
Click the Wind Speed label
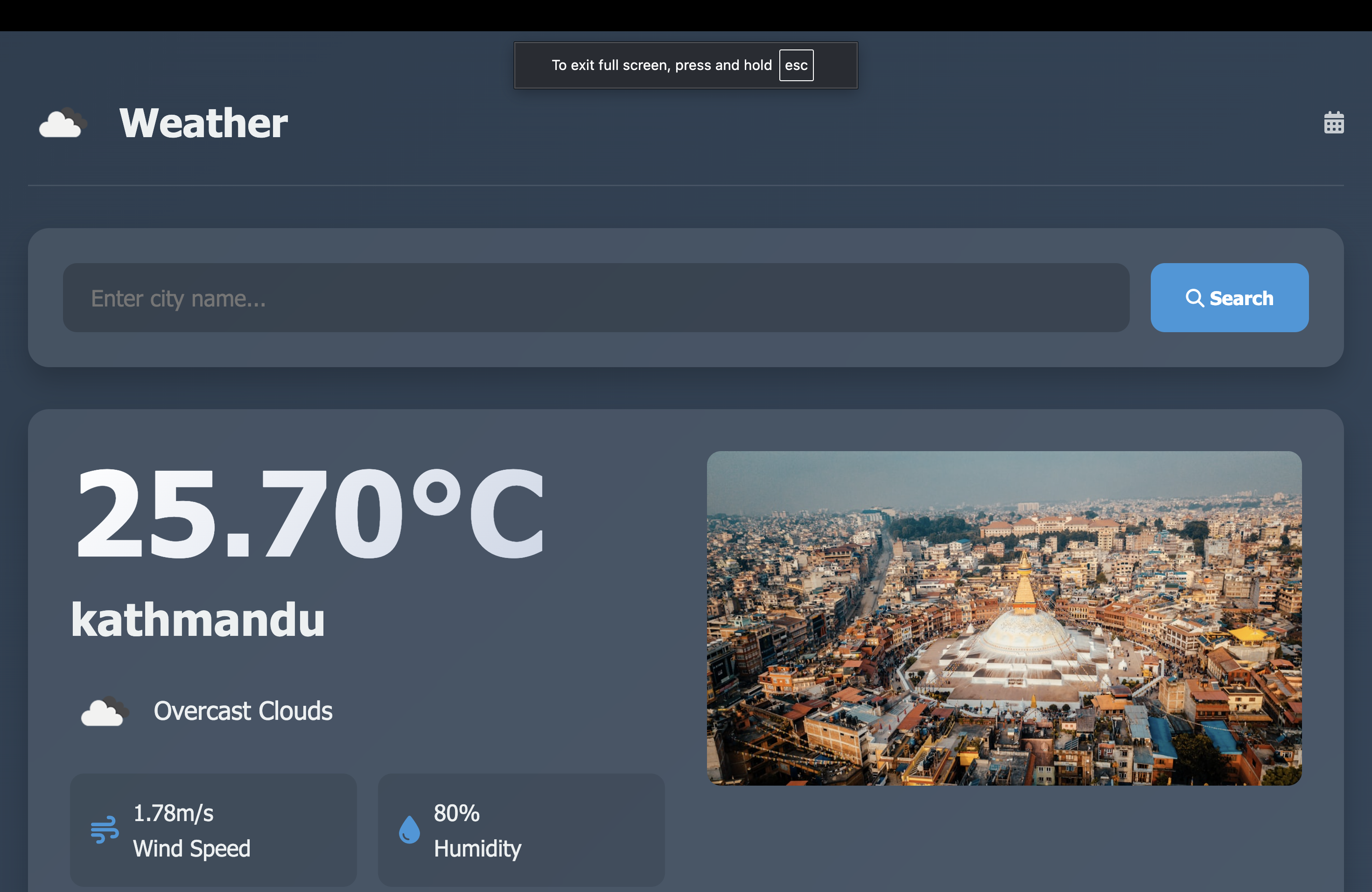191,848
